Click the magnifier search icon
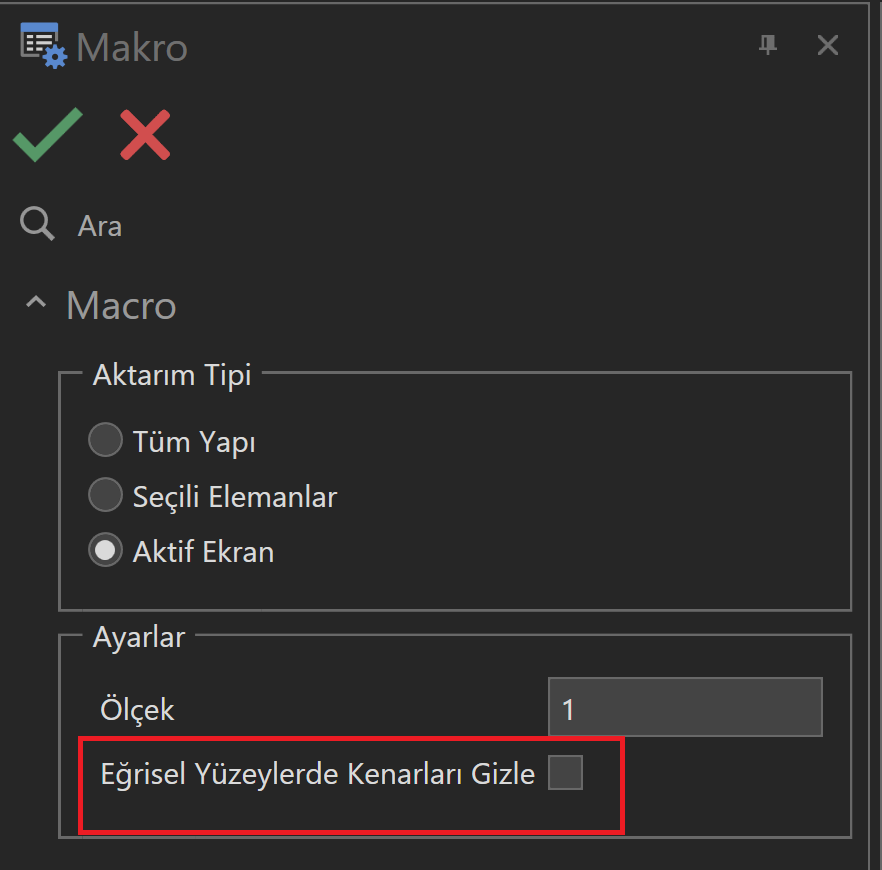The height and width of the screenshot is (870, 882). pyautogui.click(x=38, y=225)
